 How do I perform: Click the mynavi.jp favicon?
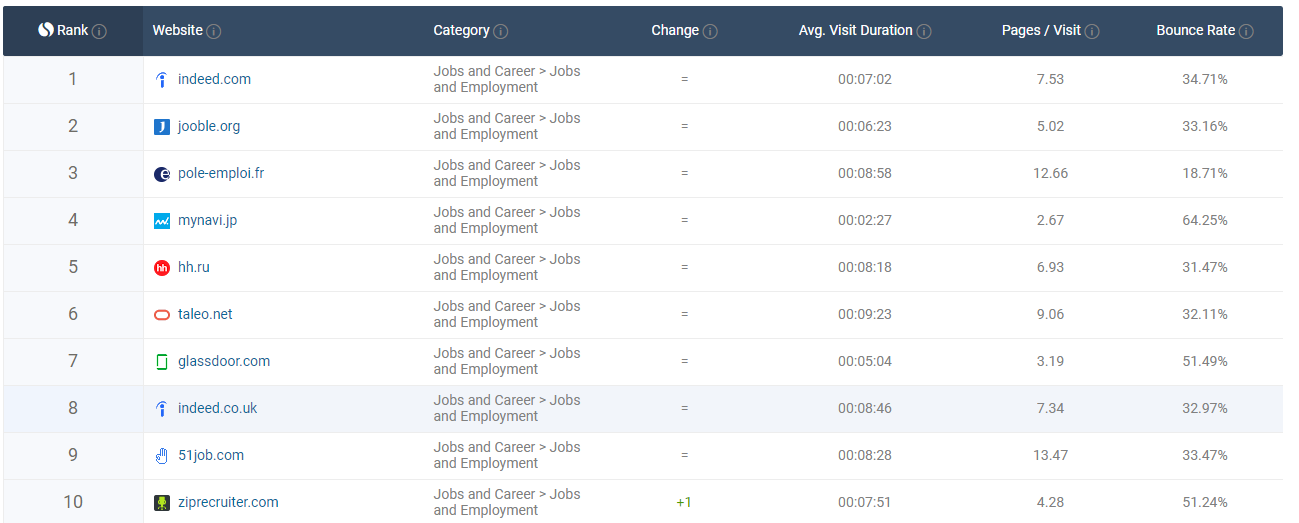click(162, 221)
